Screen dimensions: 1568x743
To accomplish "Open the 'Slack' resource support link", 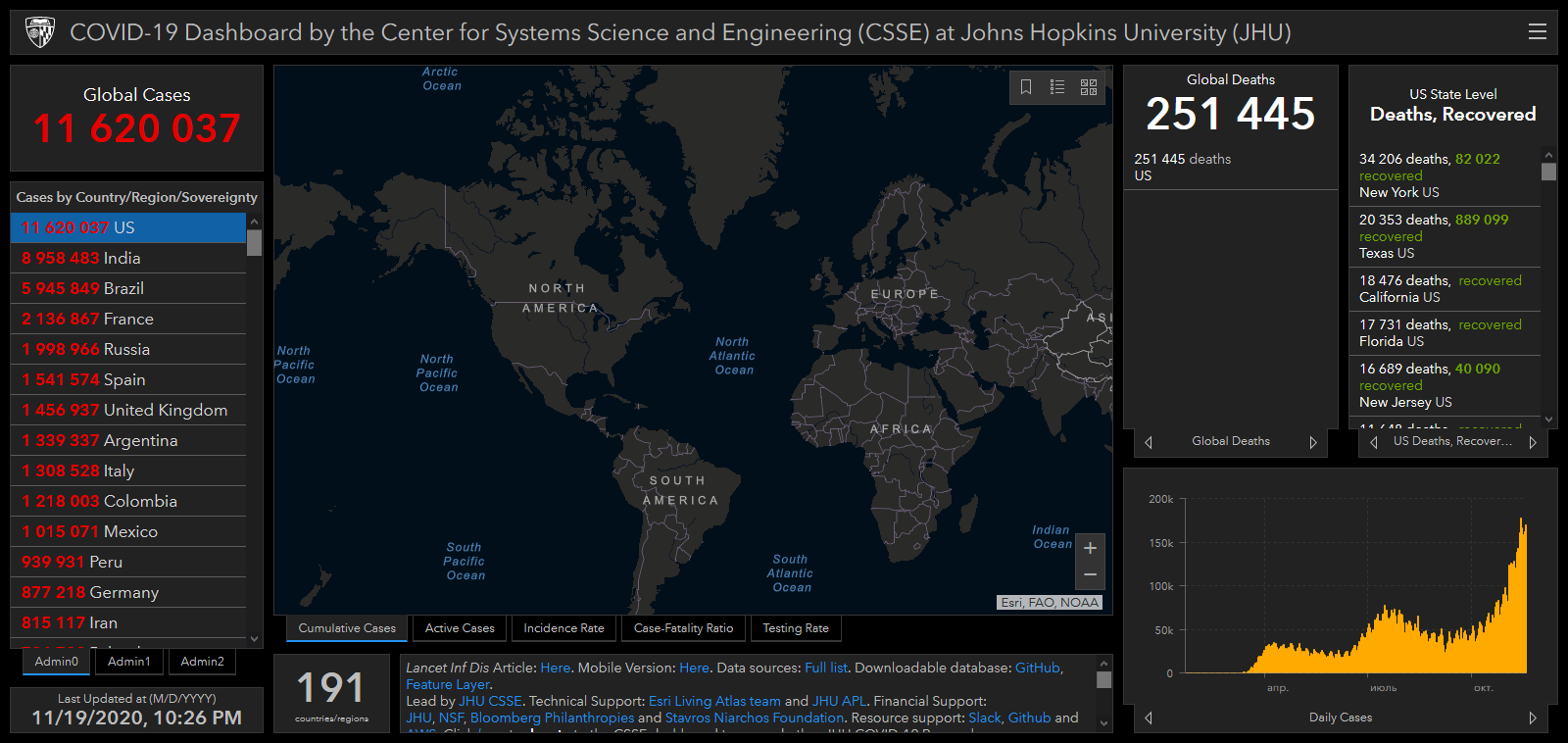I will (x=985, y=718).
